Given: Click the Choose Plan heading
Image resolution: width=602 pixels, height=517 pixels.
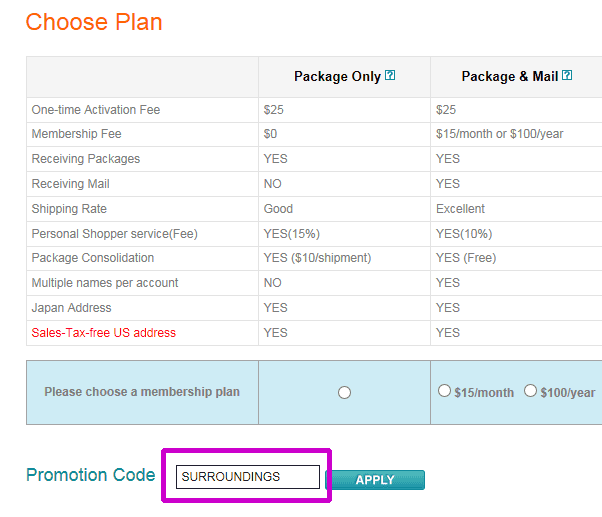Looking at the screenshot, I should pyautogui.click(x=94, y=22).
